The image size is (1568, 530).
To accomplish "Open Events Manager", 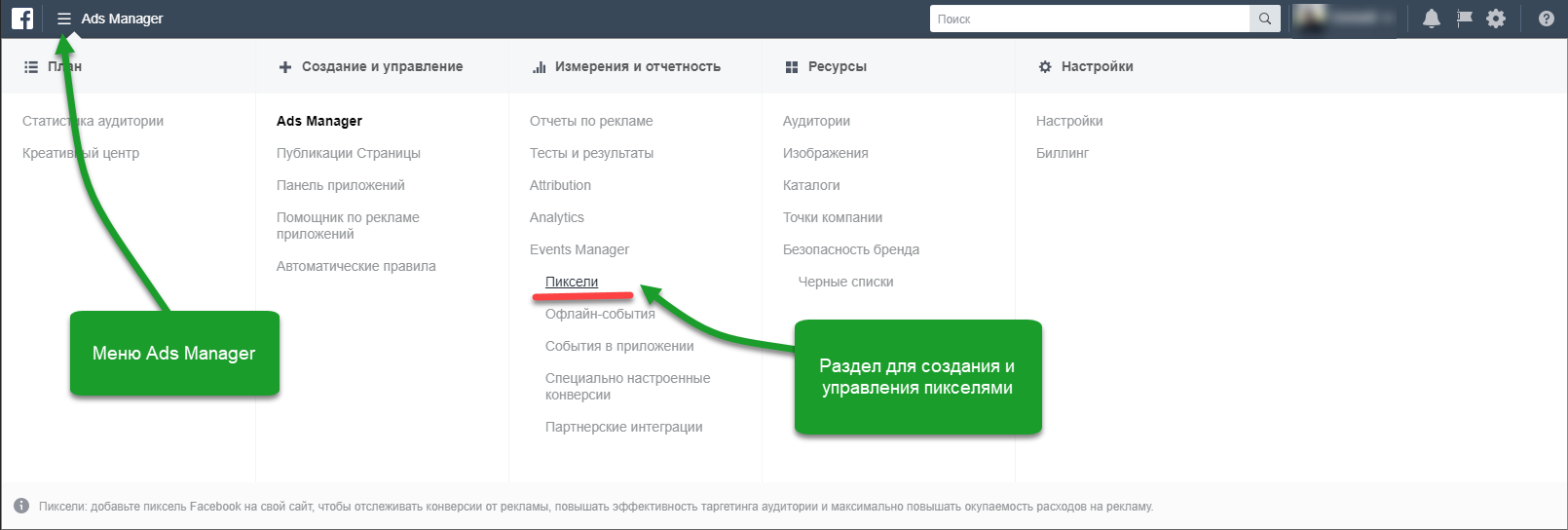I will click(x=579, y=249).
